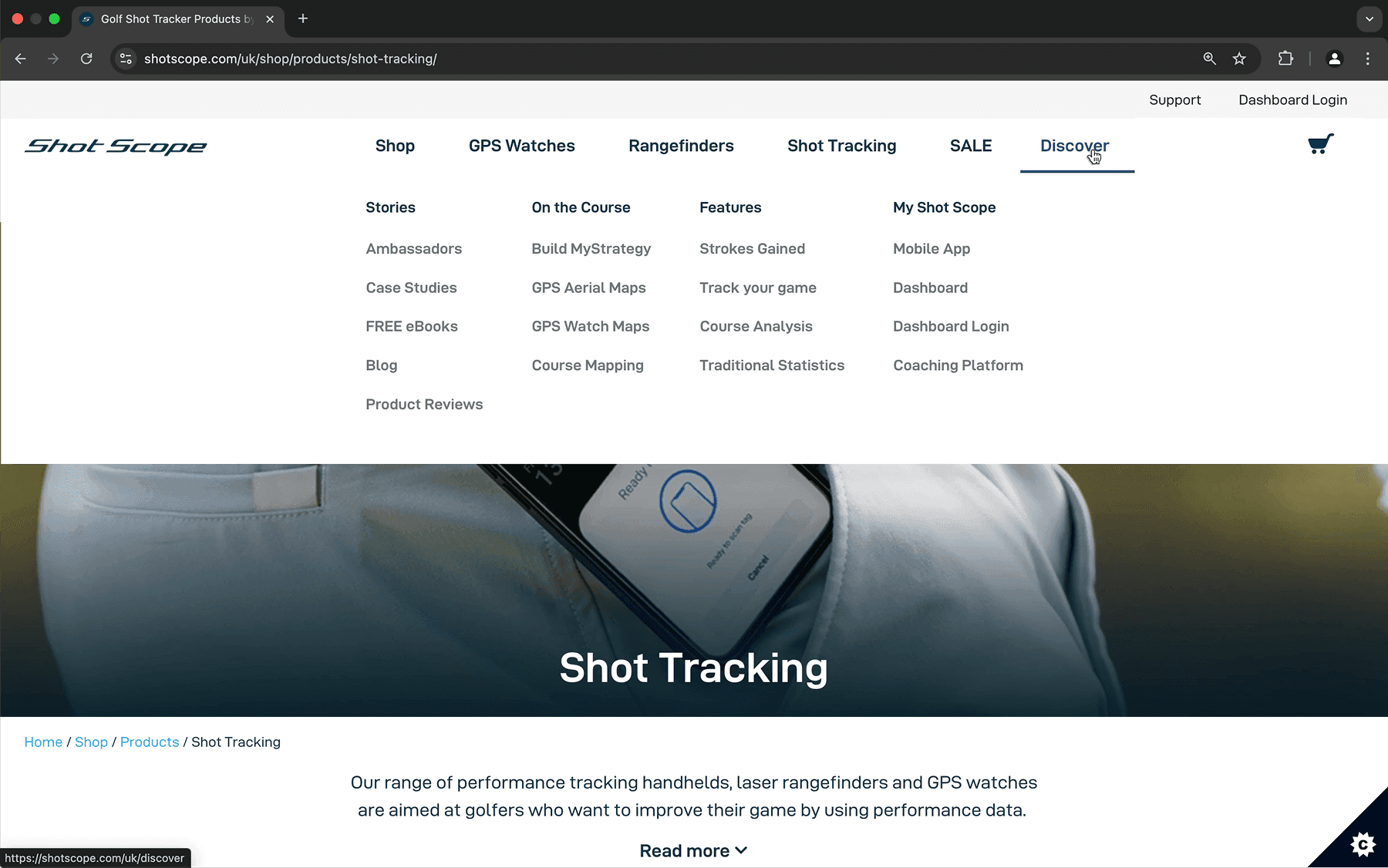Open the SALE menu item
The width and height of the screenshot is (1388, 868).
point(971,146)
